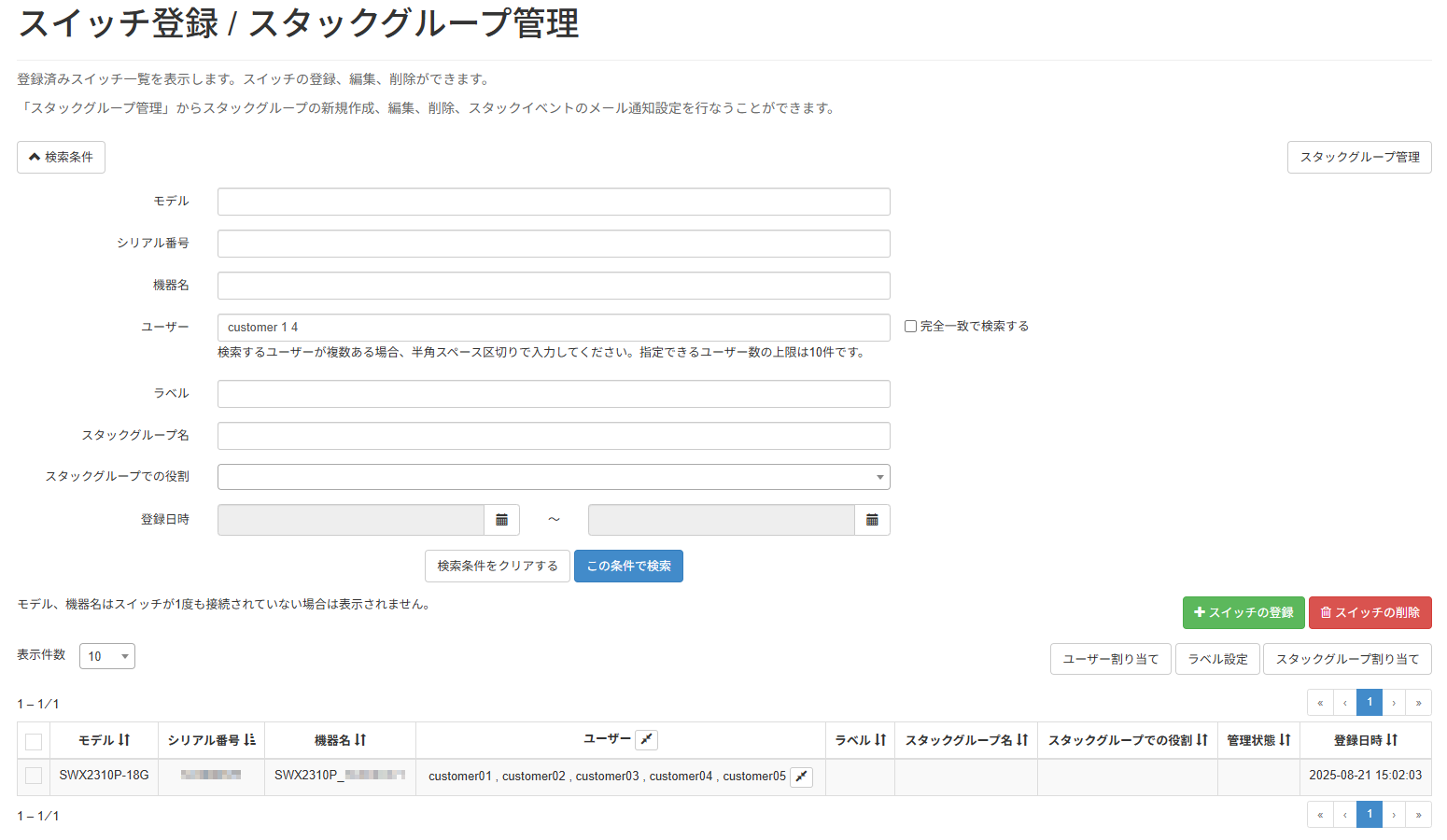Enable 完全一致で検索する checkbox
The width and height of the screenshot is (1447, 840).
[910, 326]
